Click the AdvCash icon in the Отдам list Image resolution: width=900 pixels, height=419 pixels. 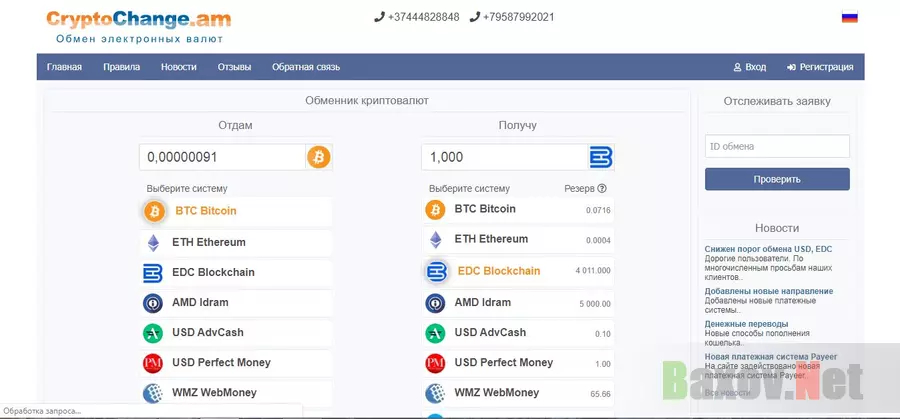click(153, 333)
